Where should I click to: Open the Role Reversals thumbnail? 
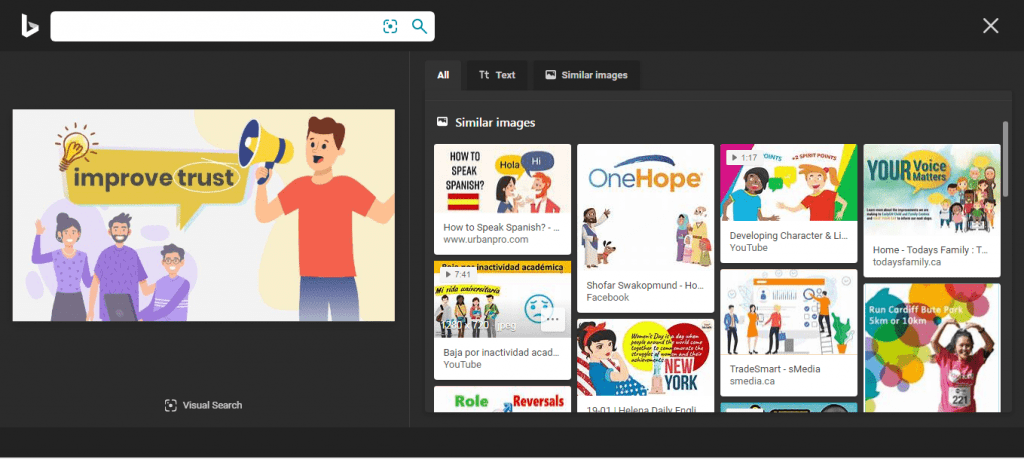click(502, 399)
